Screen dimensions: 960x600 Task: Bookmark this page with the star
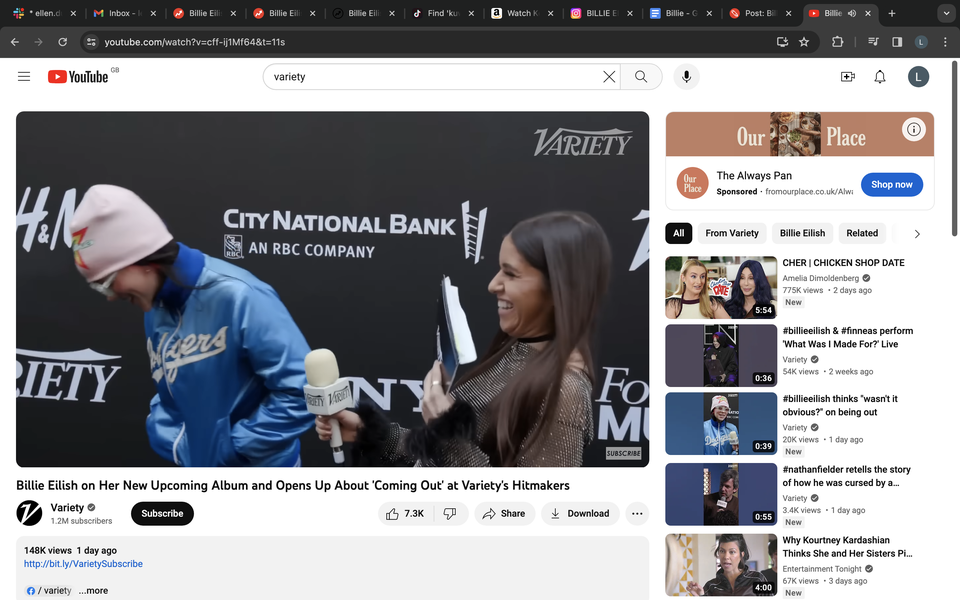click(804, 42)
